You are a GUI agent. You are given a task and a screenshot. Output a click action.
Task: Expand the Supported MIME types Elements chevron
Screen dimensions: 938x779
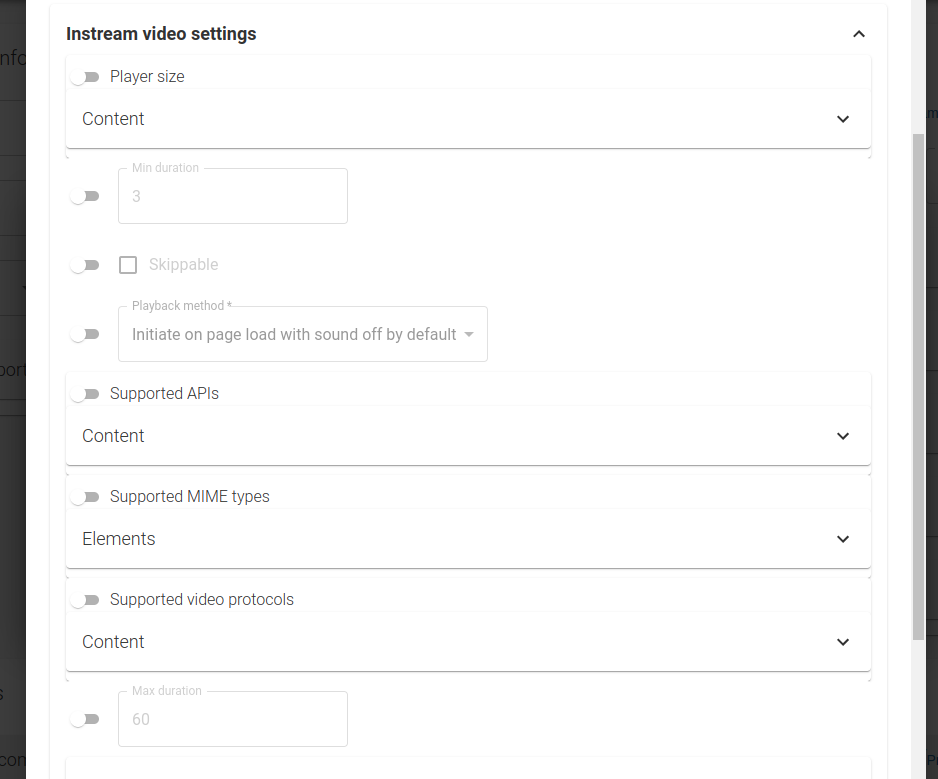tap(843, 539)
